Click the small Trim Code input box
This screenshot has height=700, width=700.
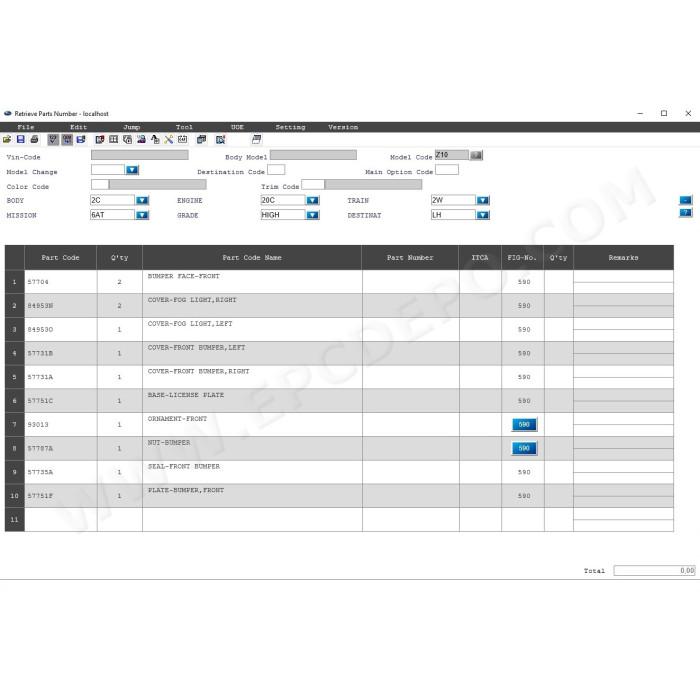[313, 184]
